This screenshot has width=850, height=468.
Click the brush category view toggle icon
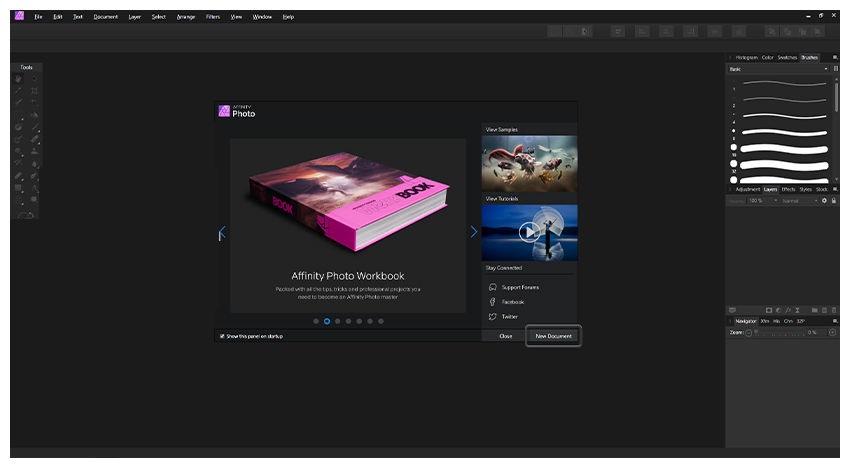click(835, 69)
